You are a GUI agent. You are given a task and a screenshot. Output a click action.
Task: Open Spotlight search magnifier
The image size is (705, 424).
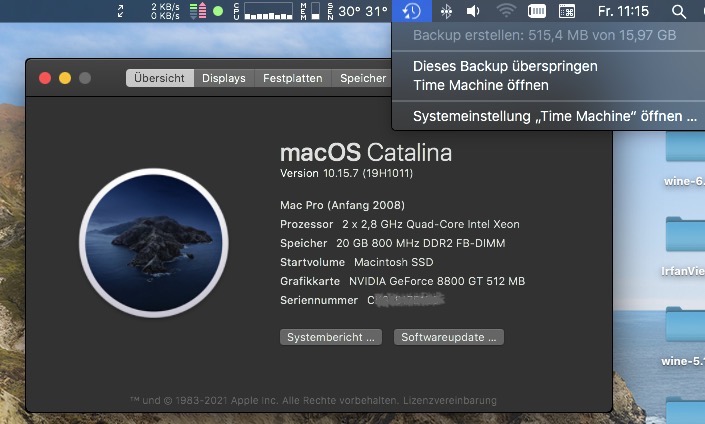click(678, 12)
